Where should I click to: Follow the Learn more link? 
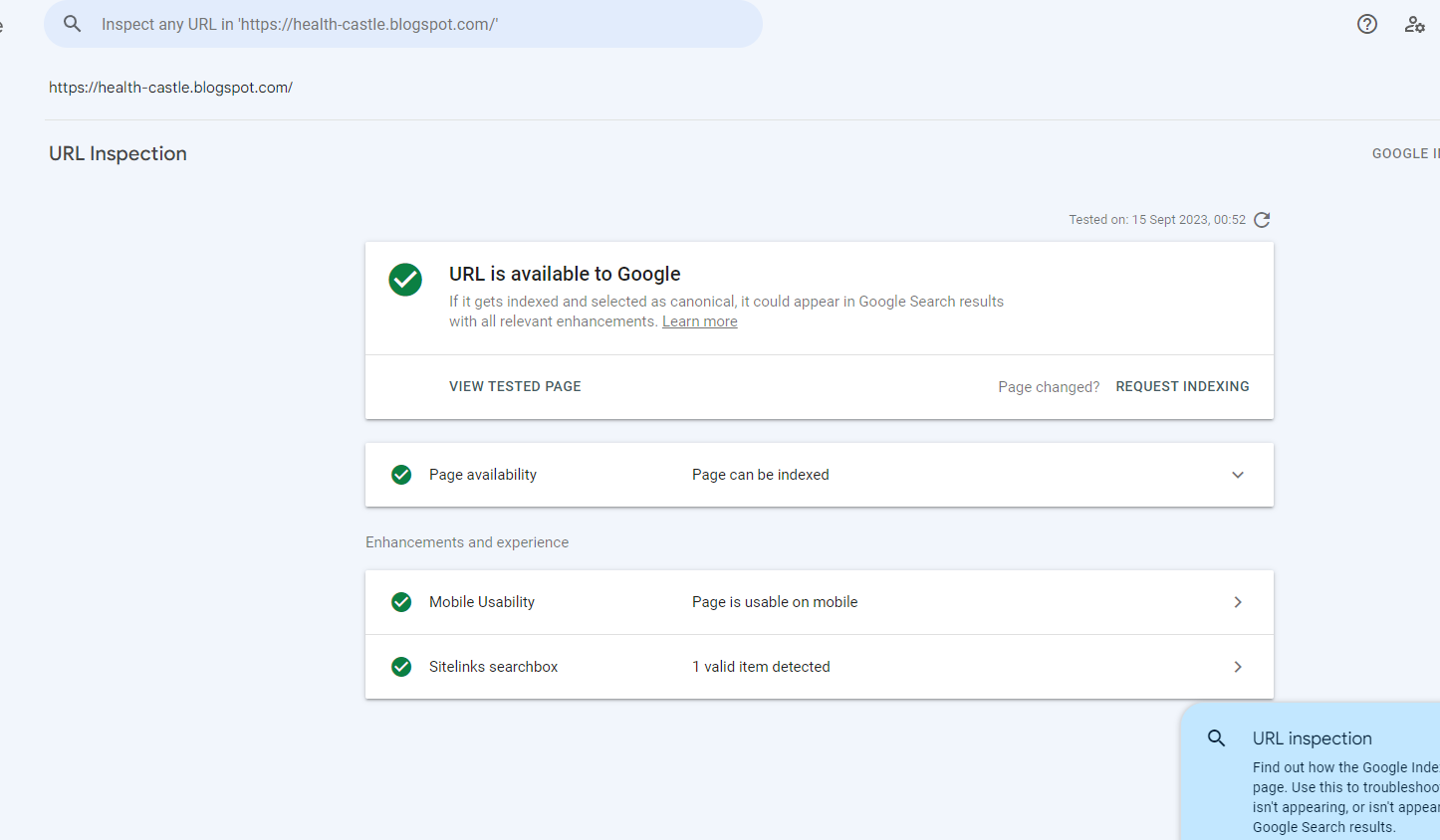(x=699, y=321)
